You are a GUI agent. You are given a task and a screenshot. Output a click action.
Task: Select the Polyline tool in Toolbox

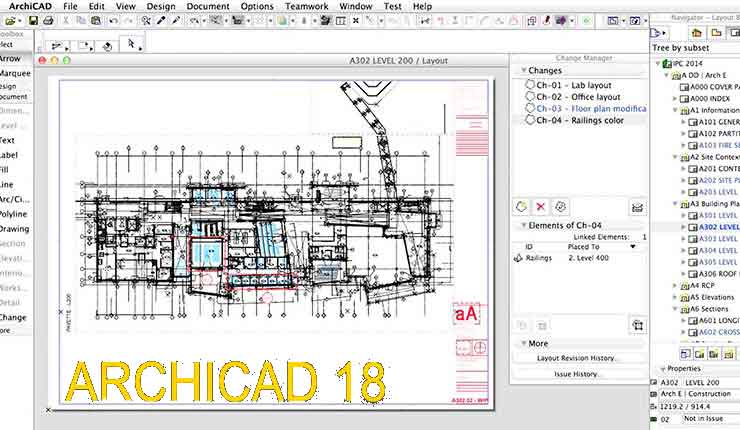click(14, 214)
